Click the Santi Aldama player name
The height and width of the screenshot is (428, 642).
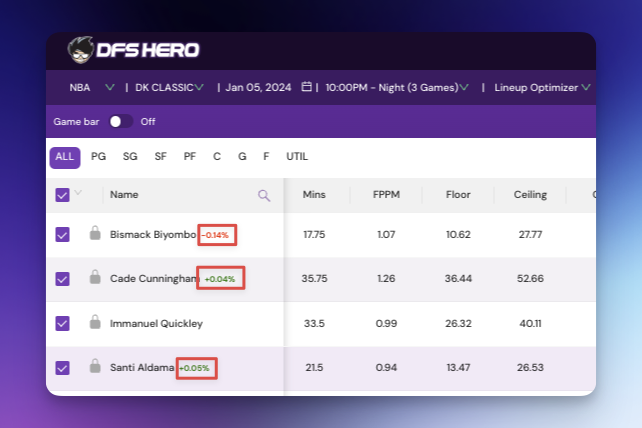[142, 367]
